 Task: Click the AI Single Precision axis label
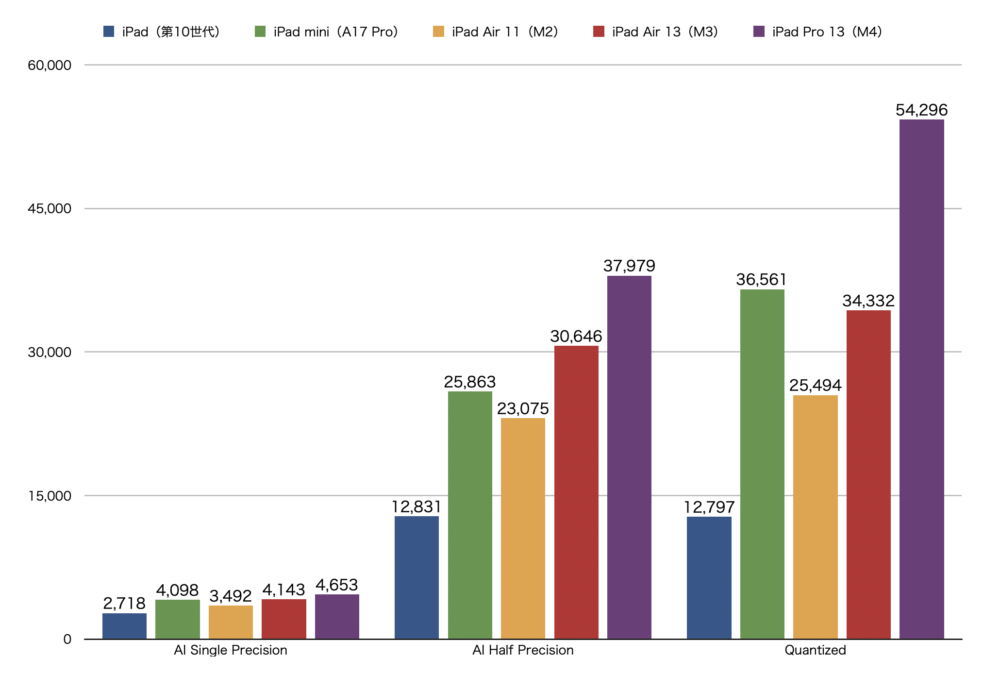[x=230, y=650]
